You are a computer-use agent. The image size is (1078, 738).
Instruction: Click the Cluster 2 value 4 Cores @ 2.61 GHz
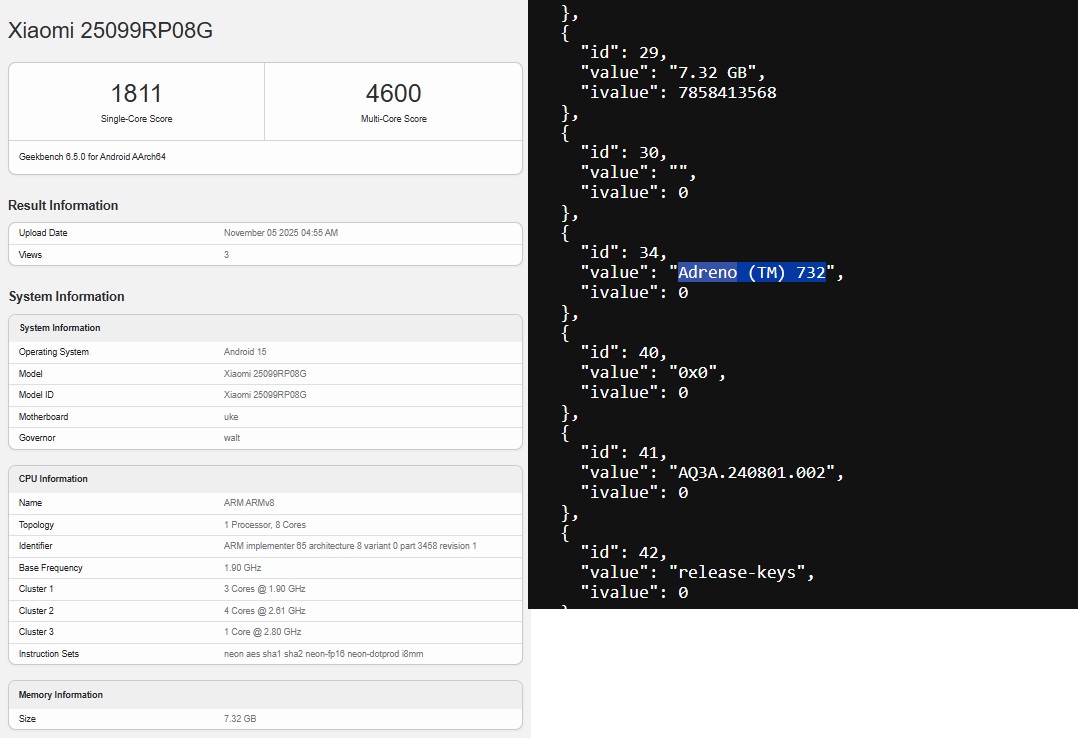[x=265, y=611]
